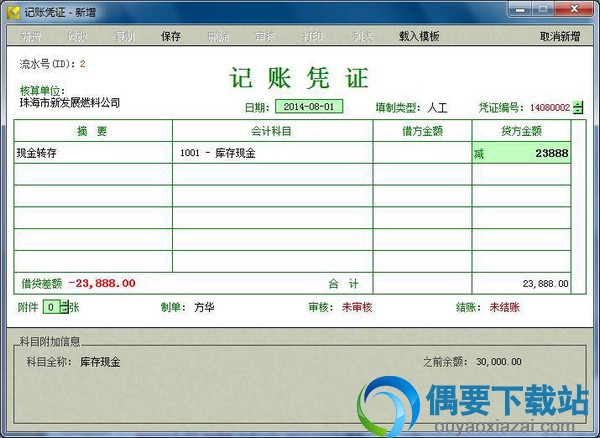Click the 摘要 column header

(93, 131)
